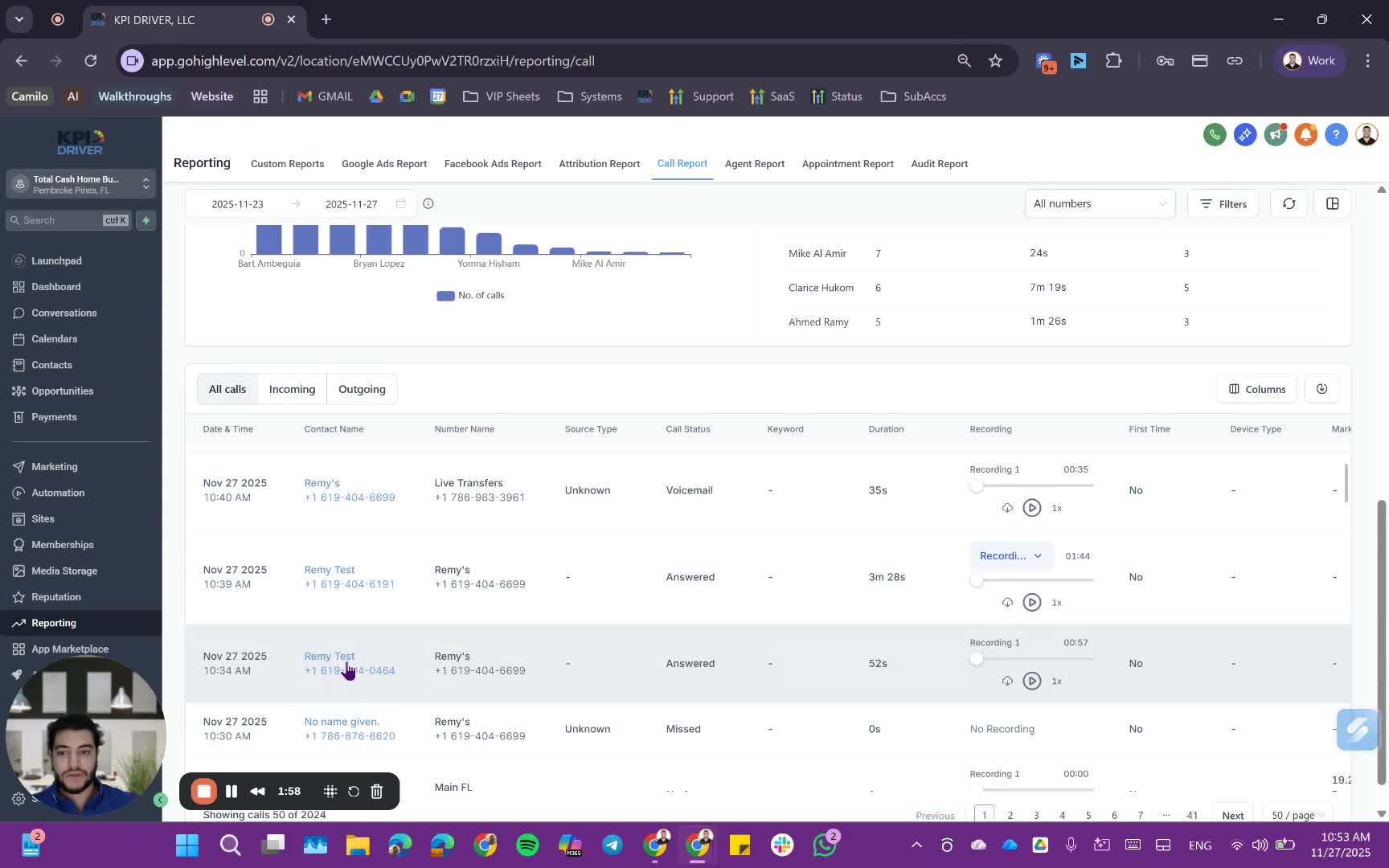This screenshot has width=1389, height=868.
Task: Open WhatsApp from the taskbar
Action: point(825,845)
